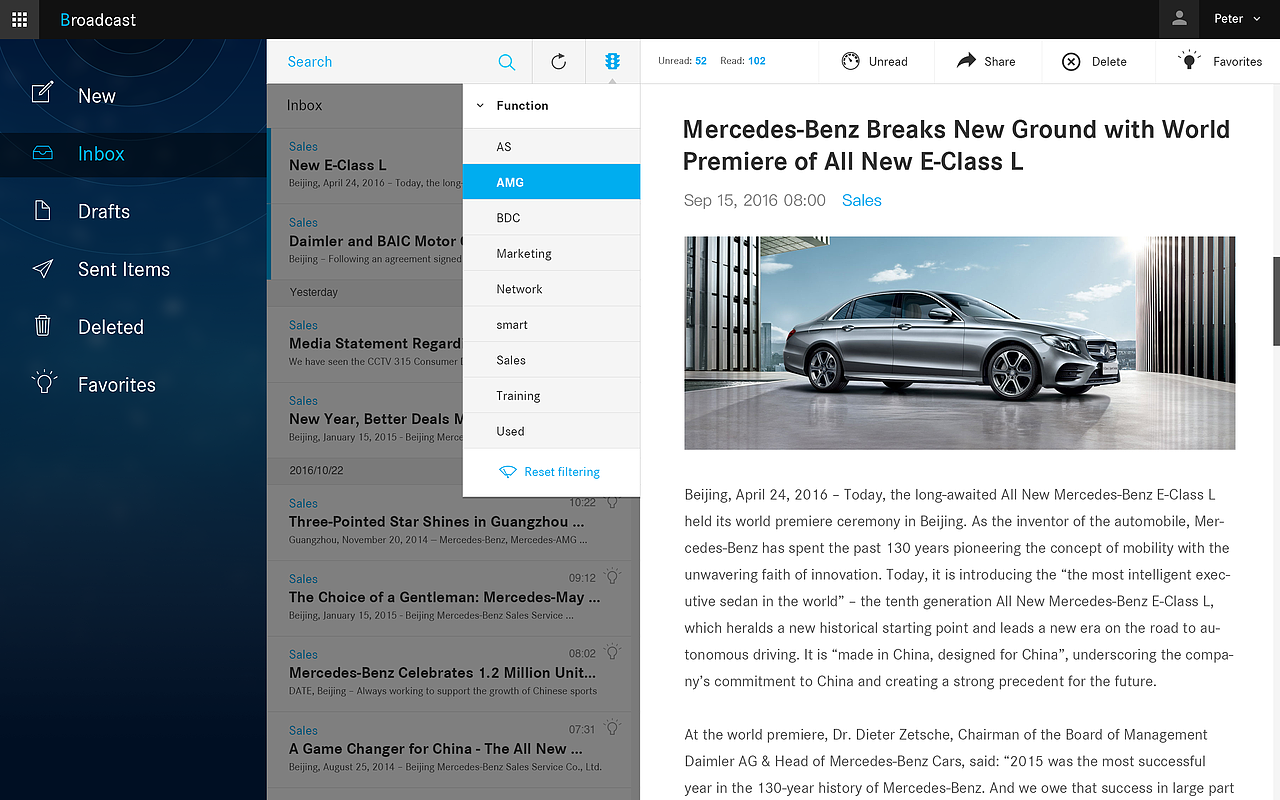The image size is (1280, 800).
Task: Select the Inbox tray icon
Action: click(42, 153)
